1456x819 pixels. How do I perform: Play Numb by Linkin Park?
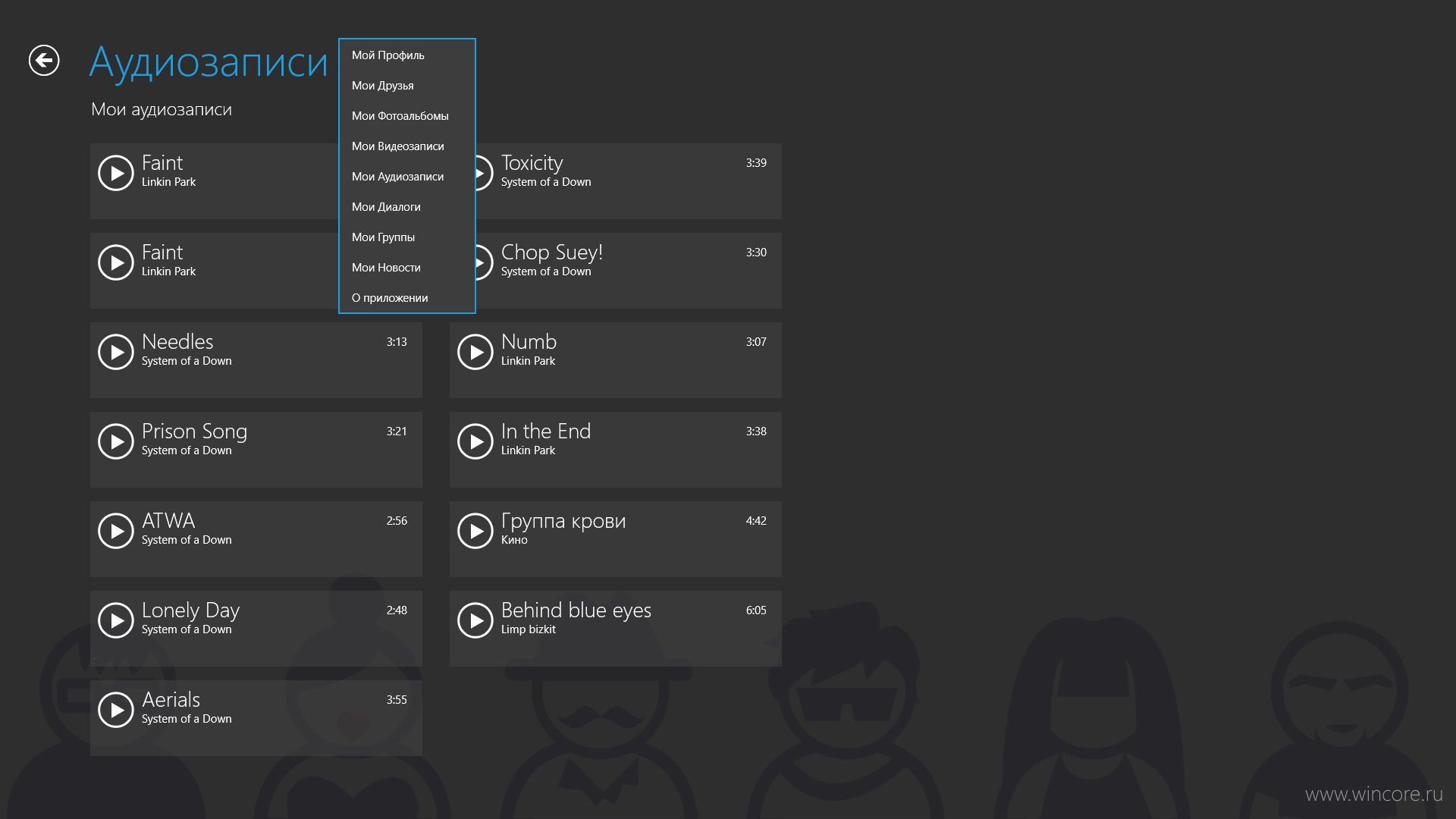(475, 352)
